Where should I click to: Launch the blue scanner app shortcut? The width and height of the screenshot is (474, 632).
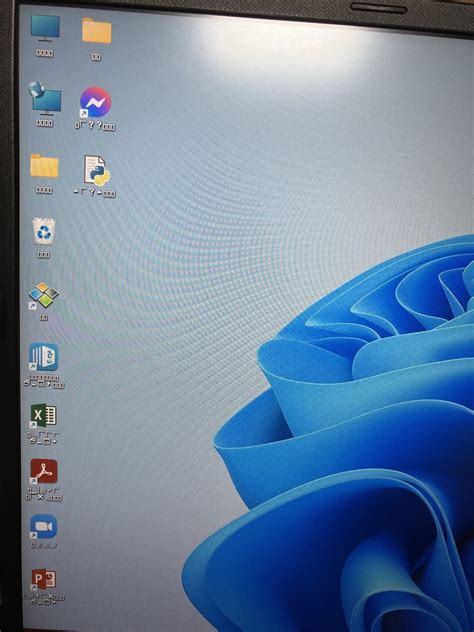44,357
